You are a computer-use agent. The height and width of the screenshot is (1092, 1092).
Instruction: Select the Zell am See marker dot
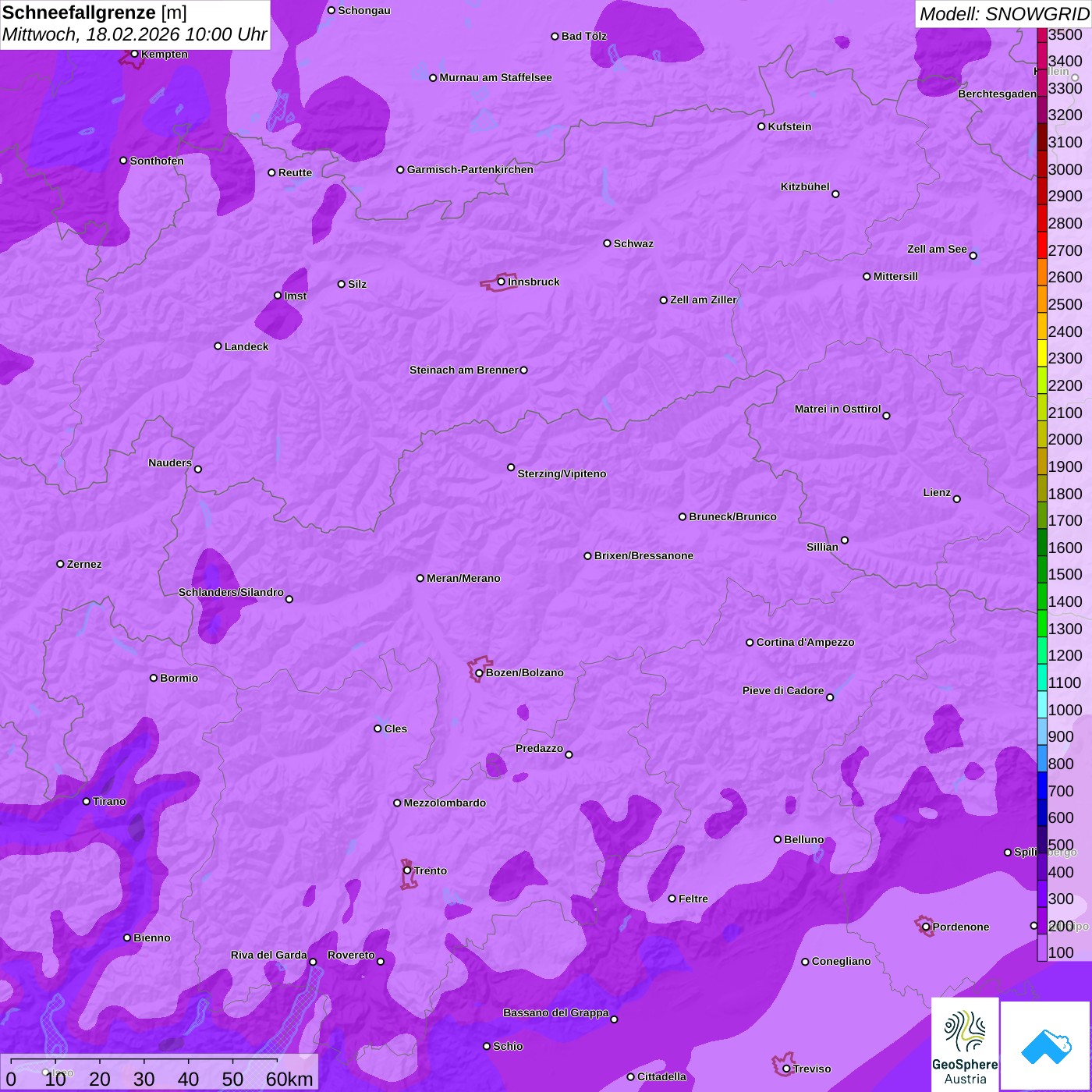(973, 255)
